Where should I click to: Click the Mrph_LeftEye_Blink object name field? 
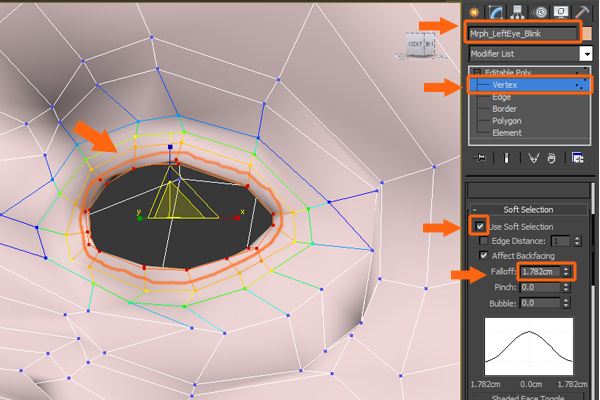(523, 33)
